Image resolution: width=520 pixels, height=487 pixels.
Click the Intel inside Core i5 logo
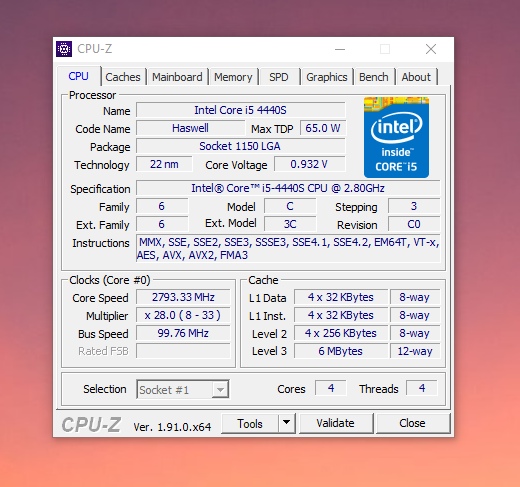(396, 137)
